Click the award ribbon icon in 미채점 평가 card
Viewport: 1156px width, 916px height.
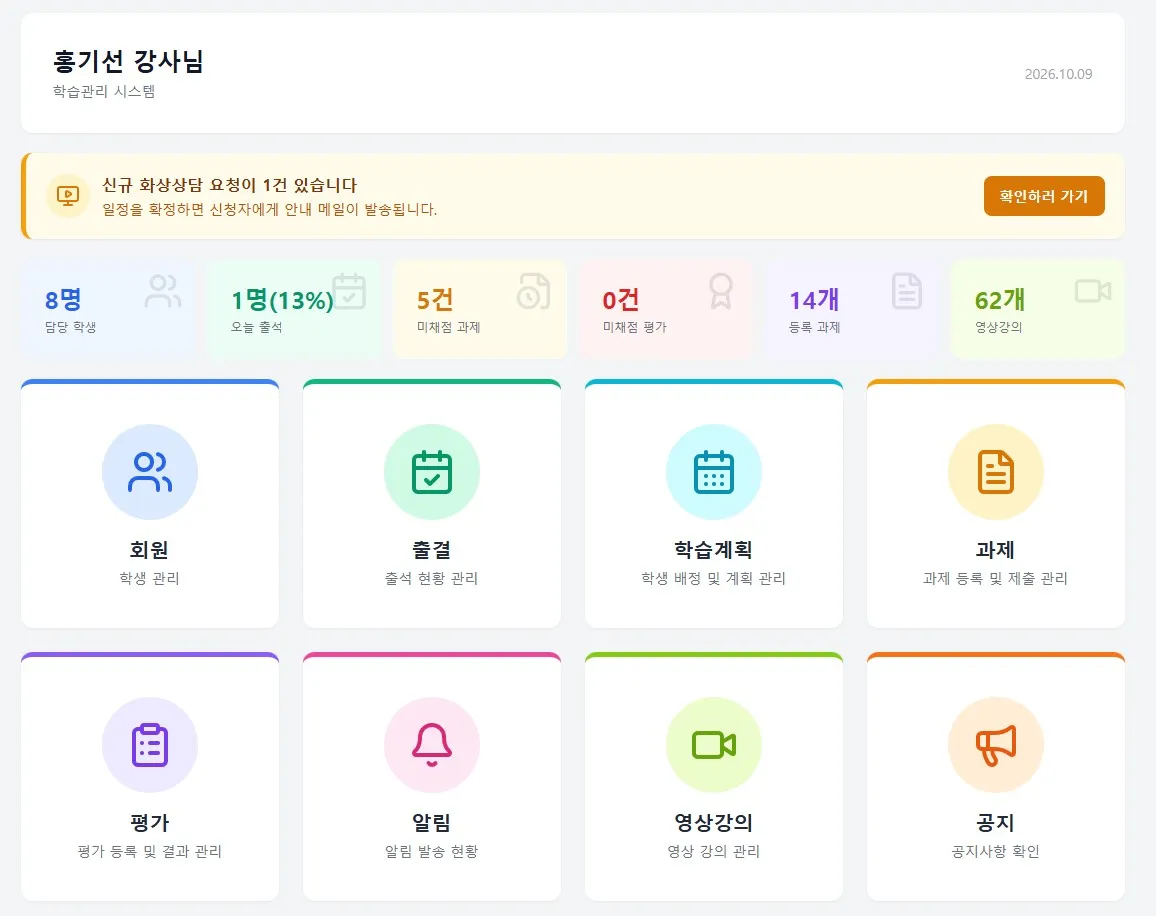click(720, 291)
